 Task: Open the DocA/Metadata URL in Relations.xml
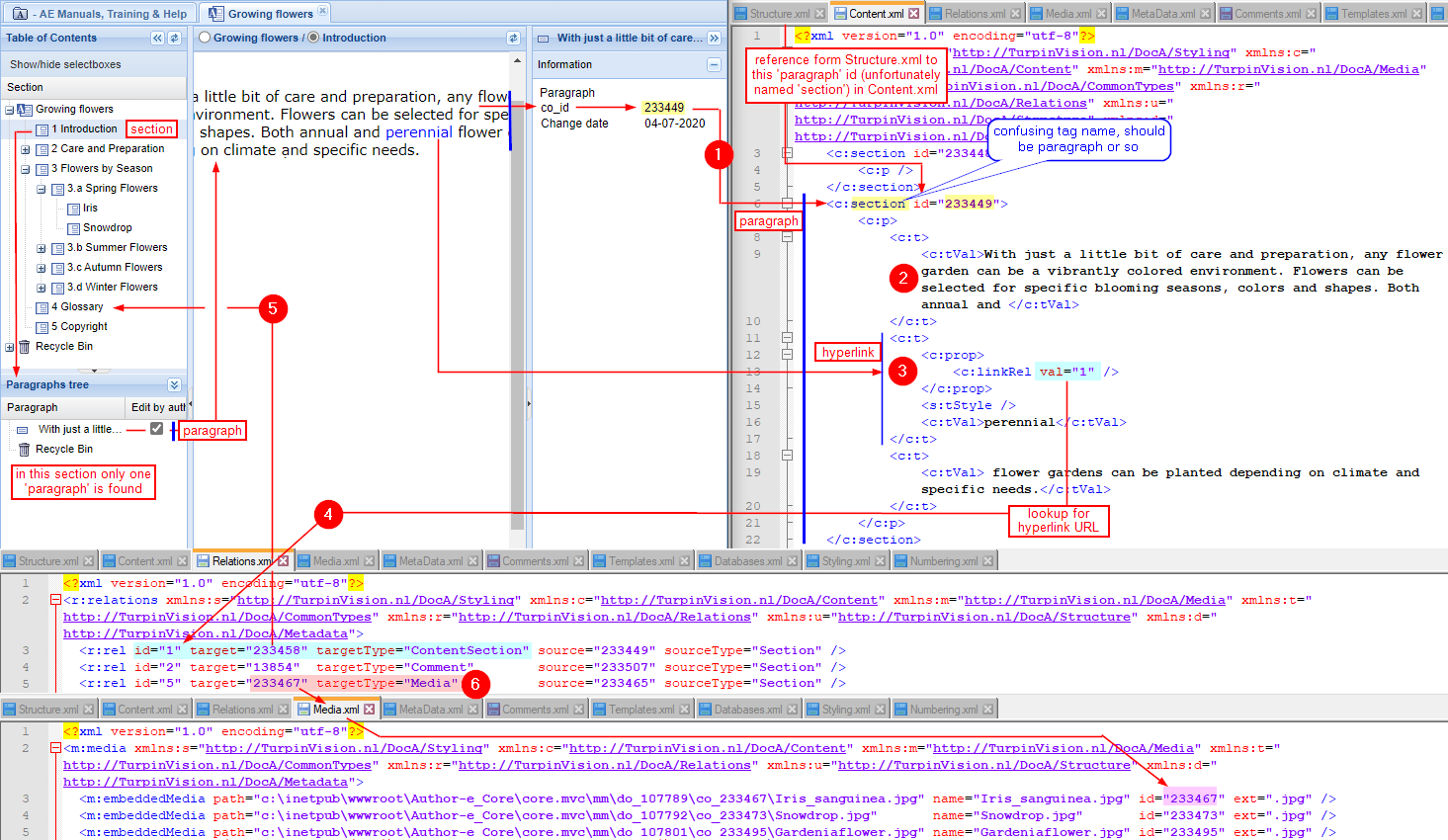coord(206,633)
